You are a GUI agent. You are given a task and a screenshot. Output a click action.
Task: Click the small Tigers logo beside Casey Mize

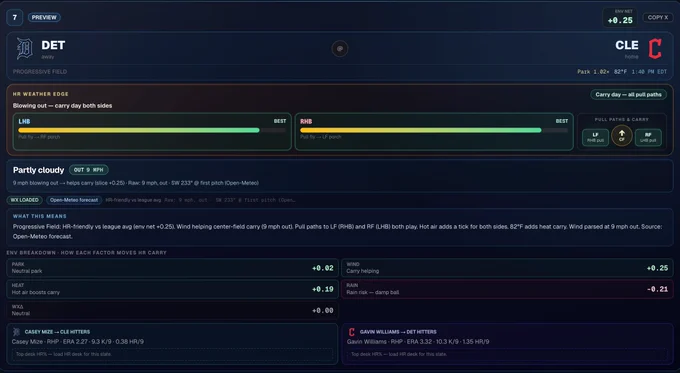click(x=16, y=332)
